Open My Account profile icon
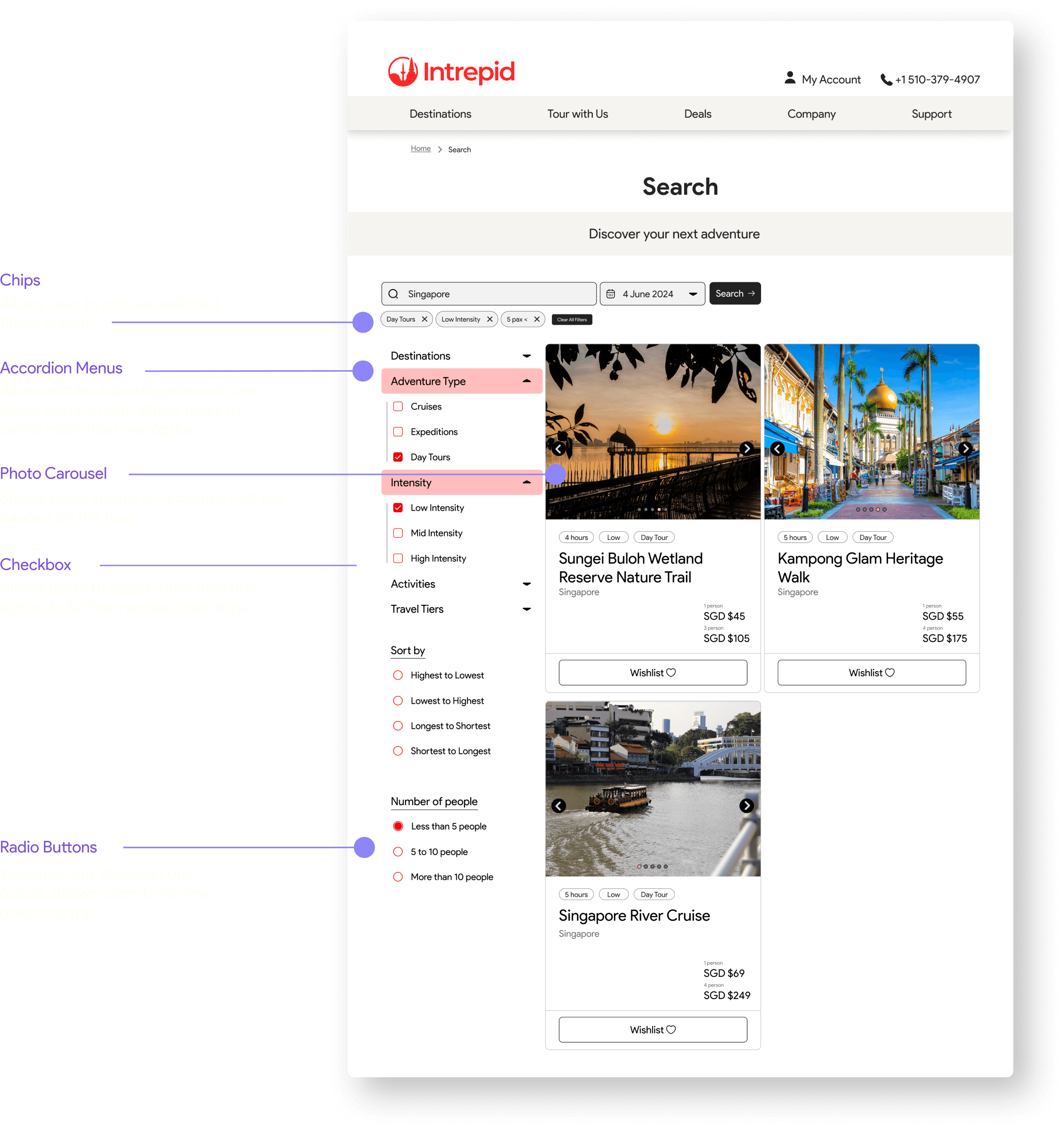Viewport: 1064px width, 1129px height. (x=790, y=78)
